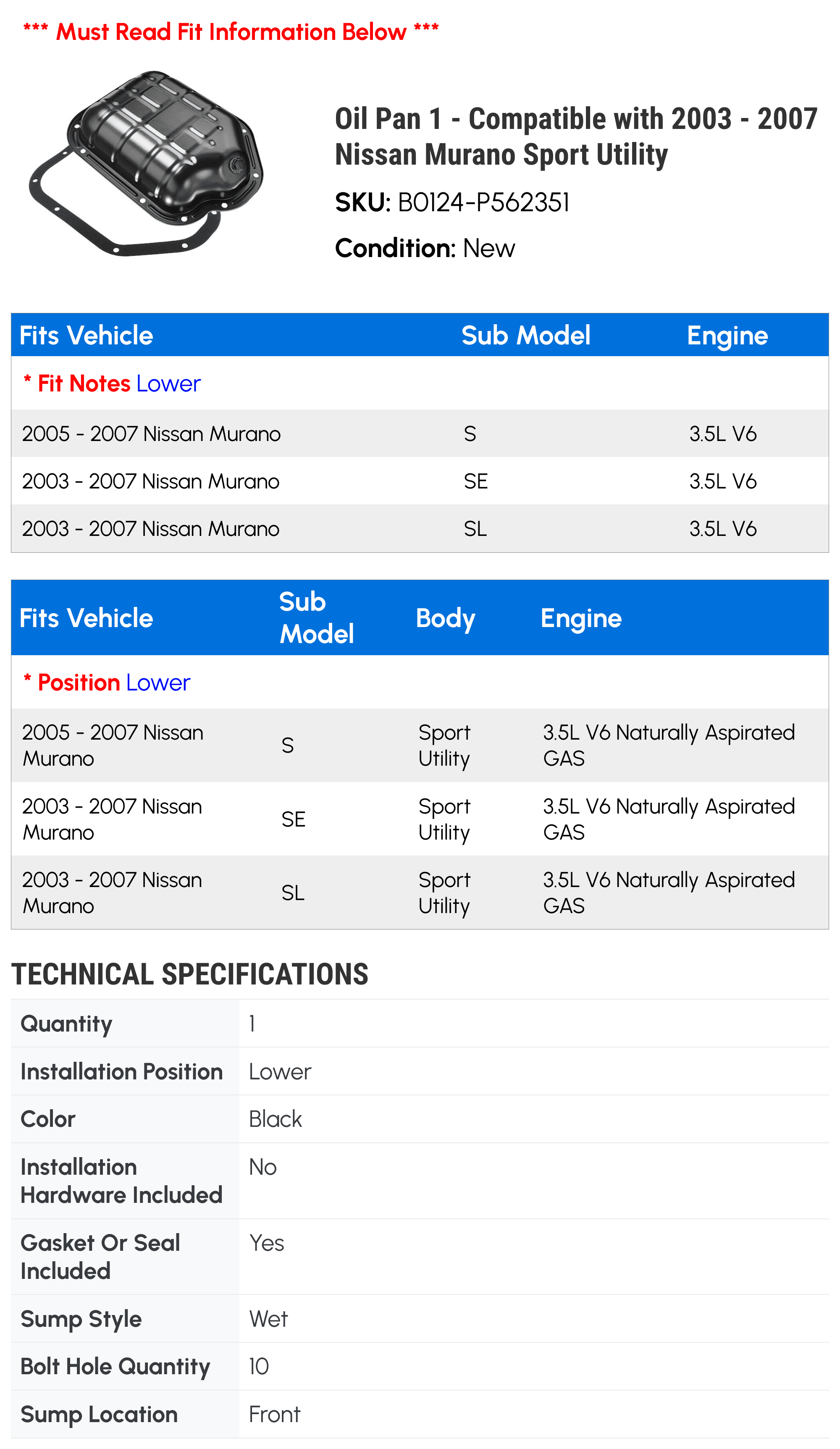Click the Bolt Hole Quantity spec row
Viewport: 840px width, 1449px height.
click(420, 1366)
